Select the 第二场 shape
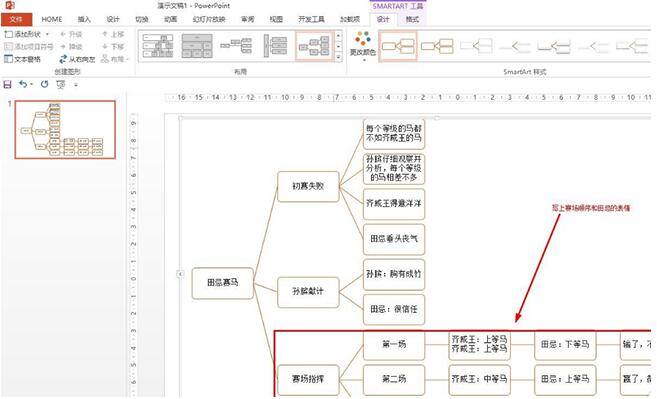The height and width of the screenshot is (399, 657). pos(394,379)
